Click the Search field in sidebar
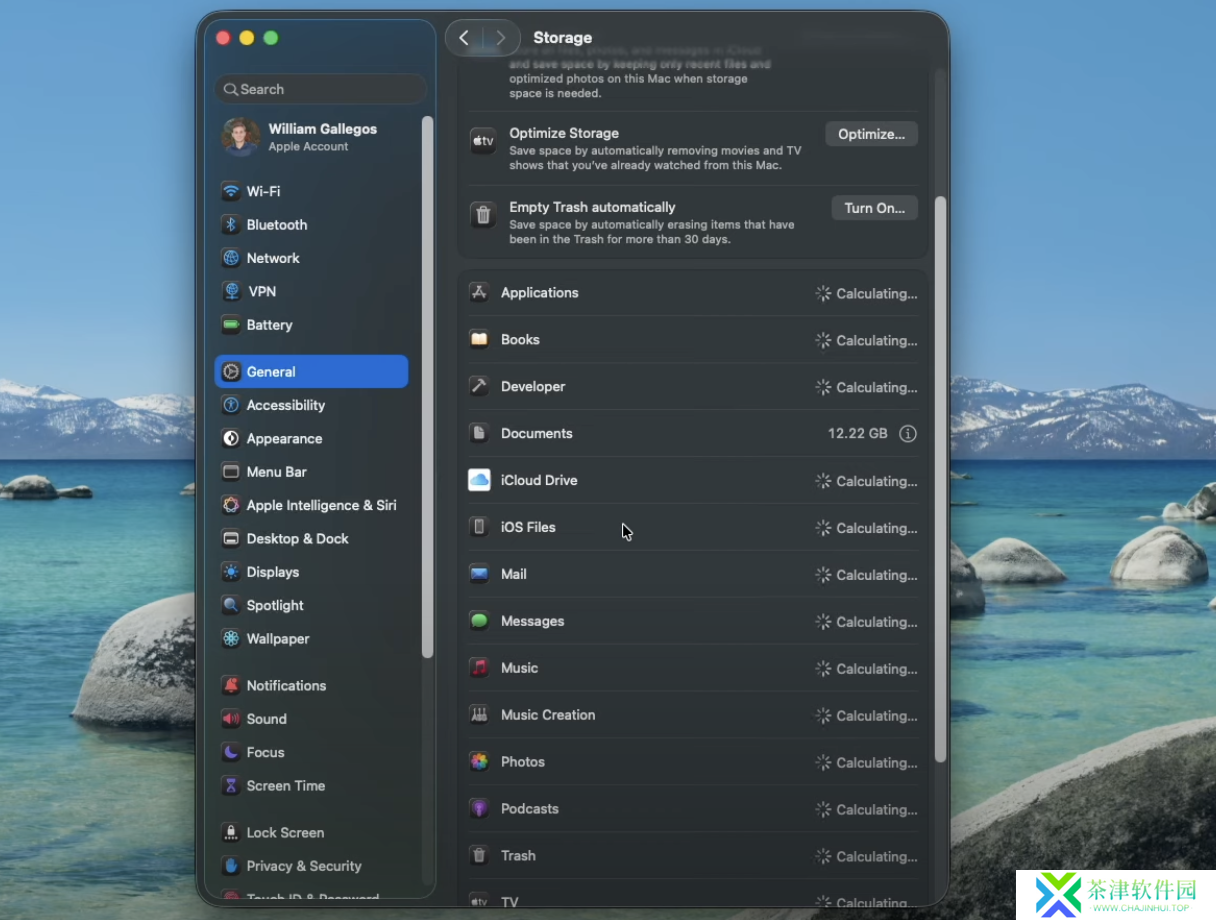1216x920 pixels. 320,89
